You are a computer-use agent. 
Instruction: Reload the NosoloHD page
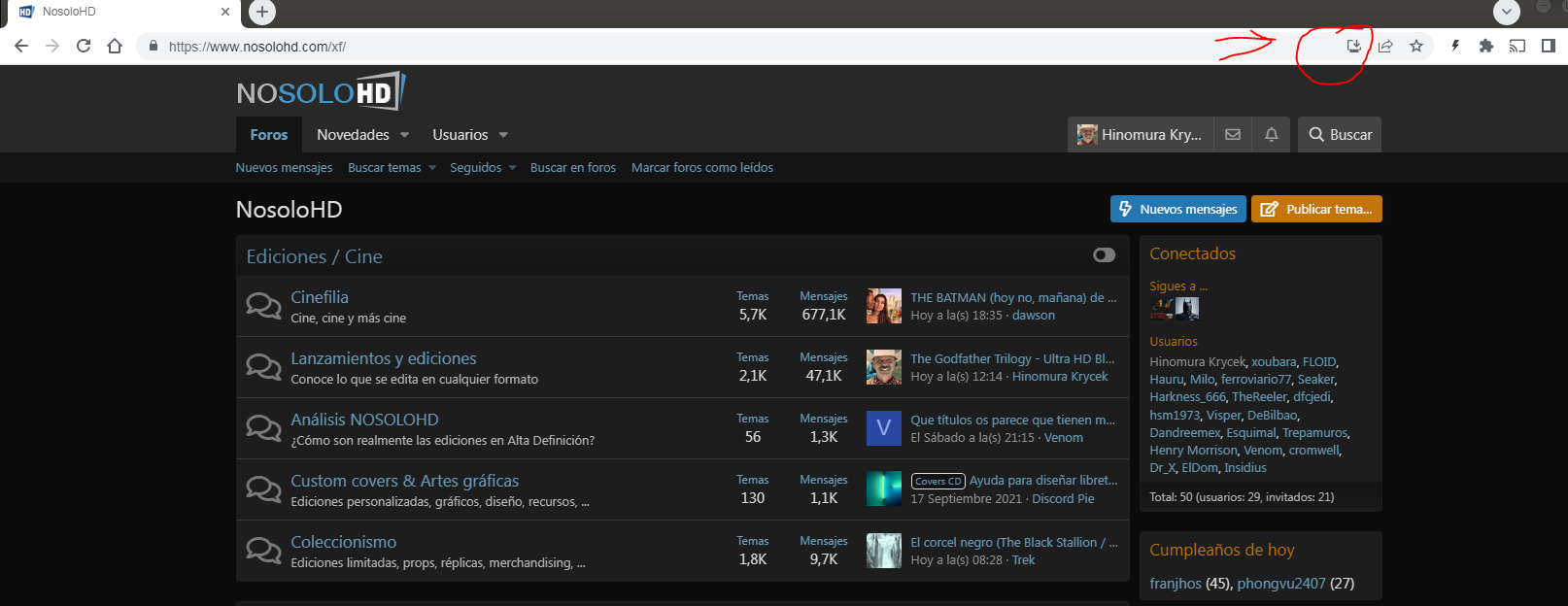[84, 46]
